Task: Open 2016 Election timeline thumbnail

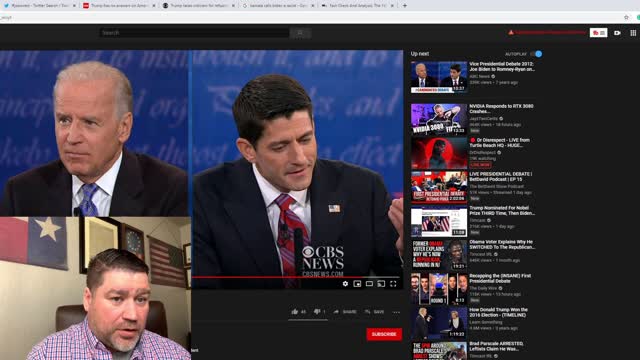Action: coord(439,322)
